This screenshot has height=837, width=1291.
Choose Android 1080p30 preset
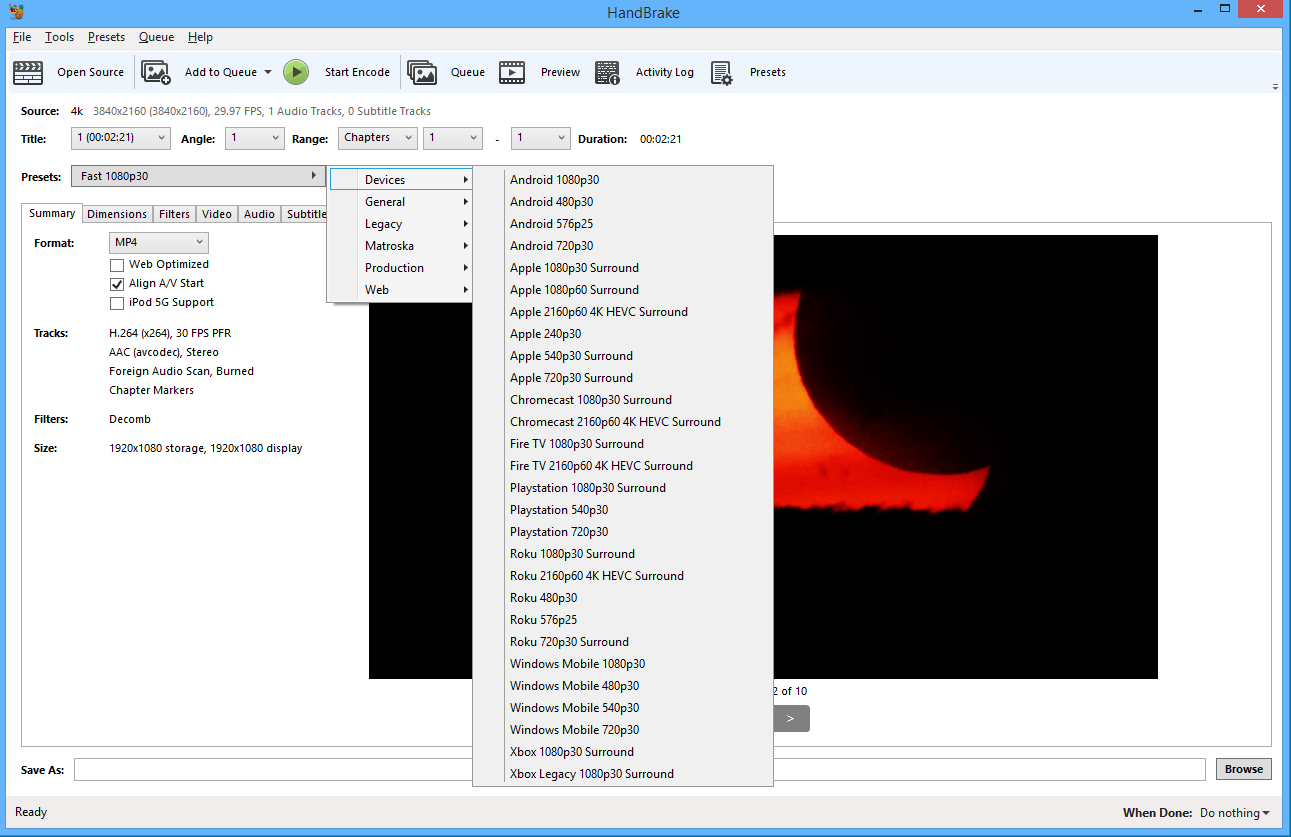pos(622,180)
